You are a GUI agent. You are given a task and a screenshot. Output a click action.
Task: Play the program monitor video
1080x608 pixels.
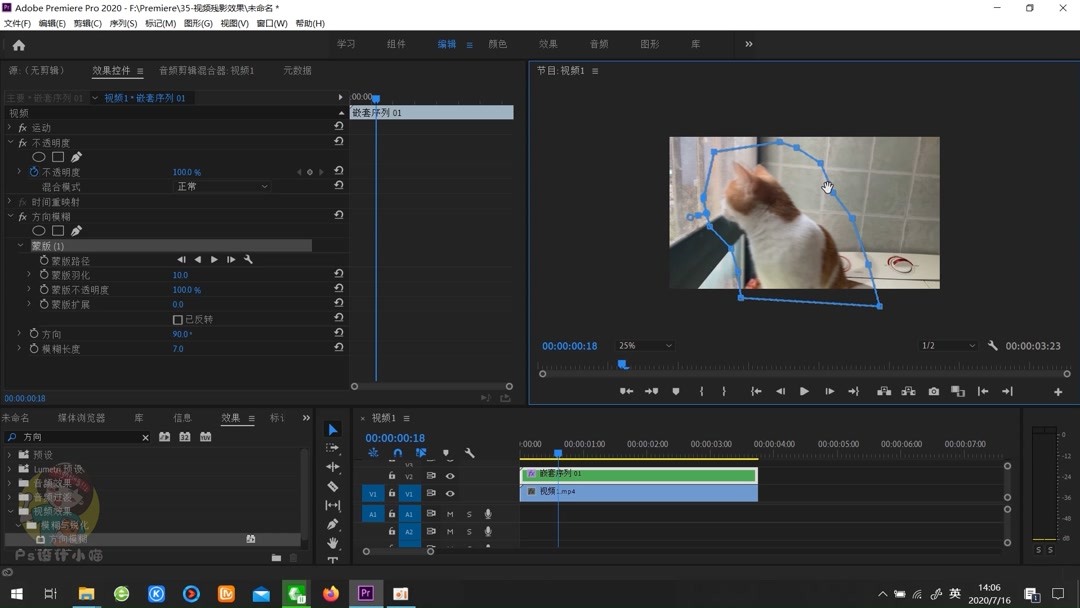[x=804, y=392]
